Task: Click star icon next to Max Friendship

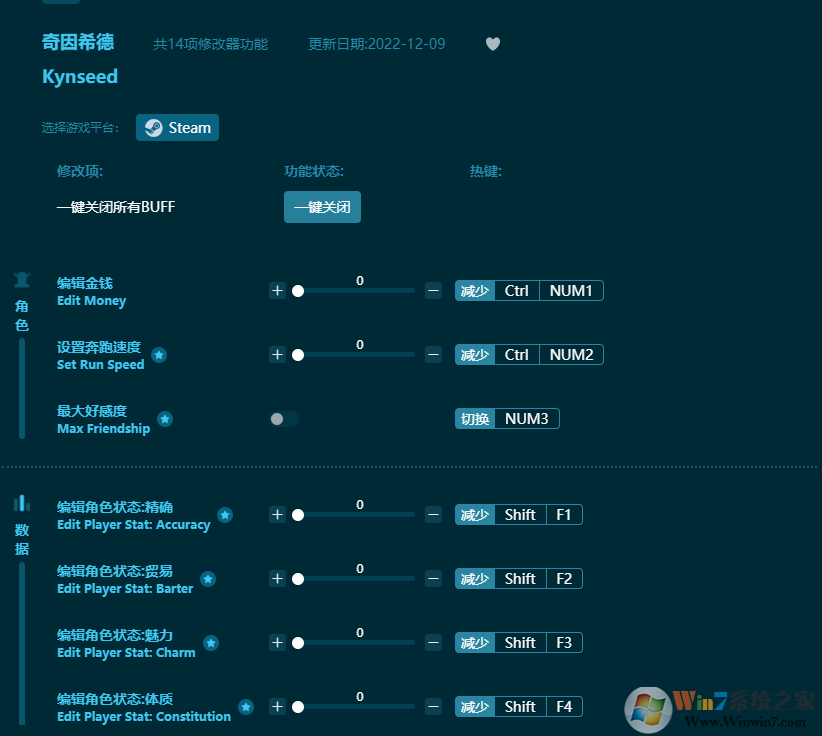Action: pyautogui.click(x=165, y=419)
